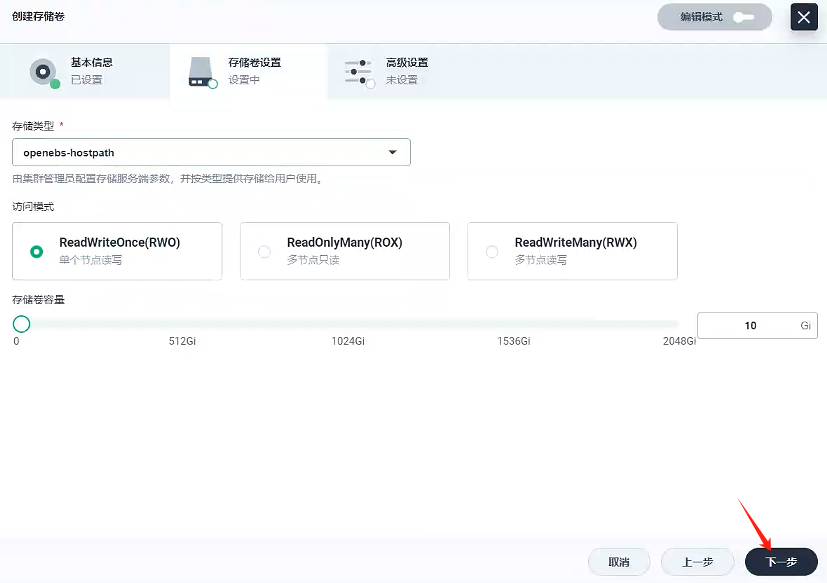Click the storage class help text 由集群管理员配置
Image resolution: width=827 pixels, height=583 pixels.
(x=167, y=179)
